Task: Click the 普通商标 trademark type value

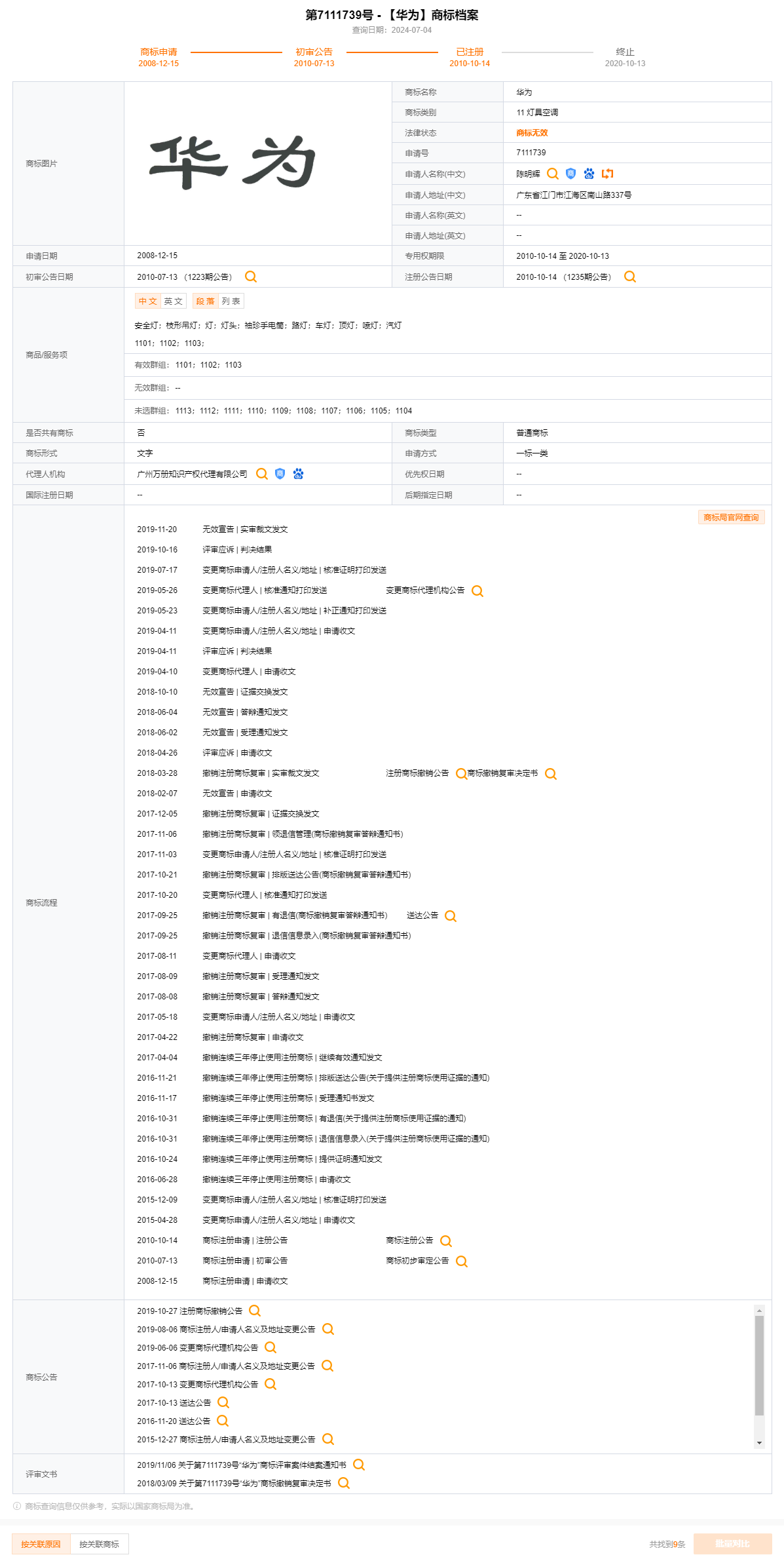Action: coord(532,433)
